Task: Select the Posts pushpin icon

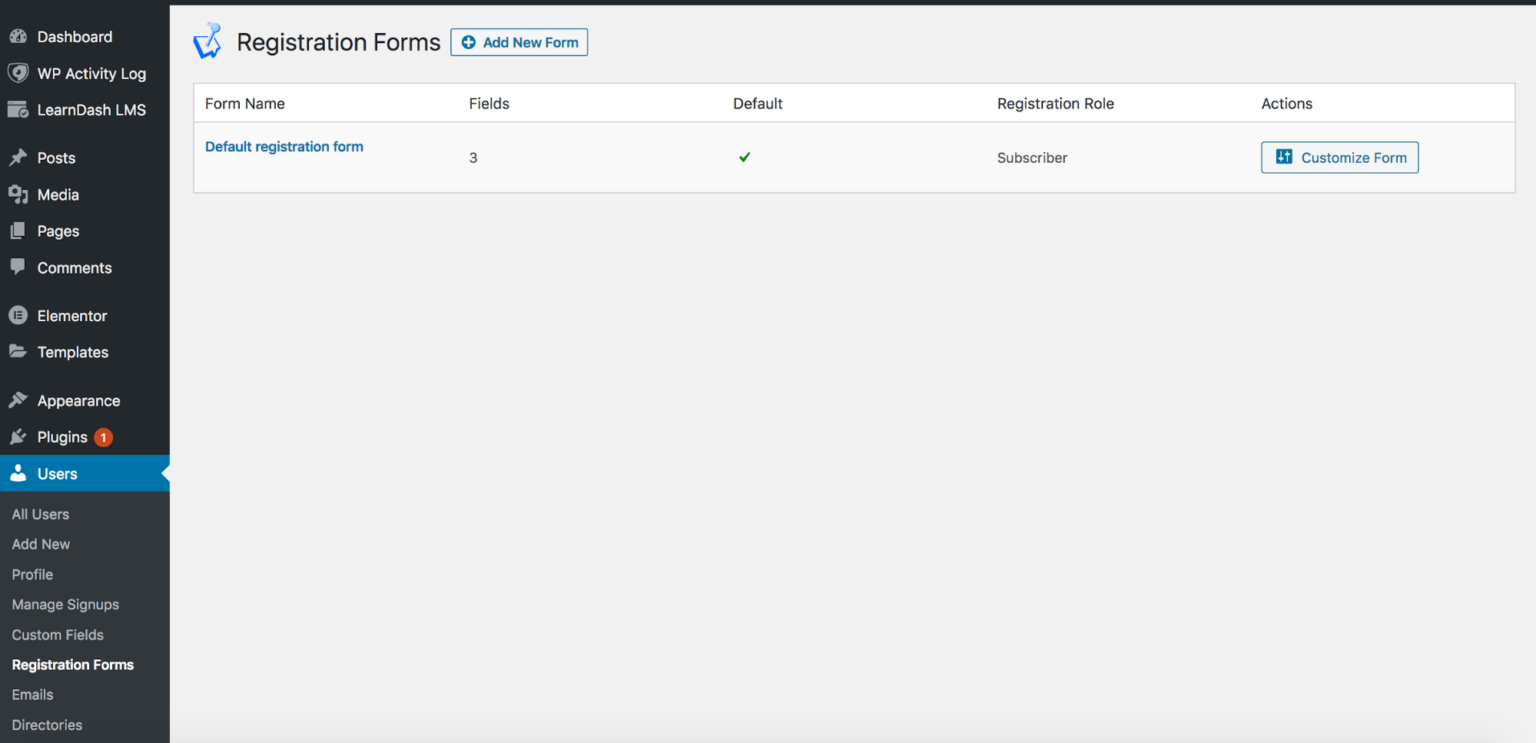Action: (x=21, y=157)
